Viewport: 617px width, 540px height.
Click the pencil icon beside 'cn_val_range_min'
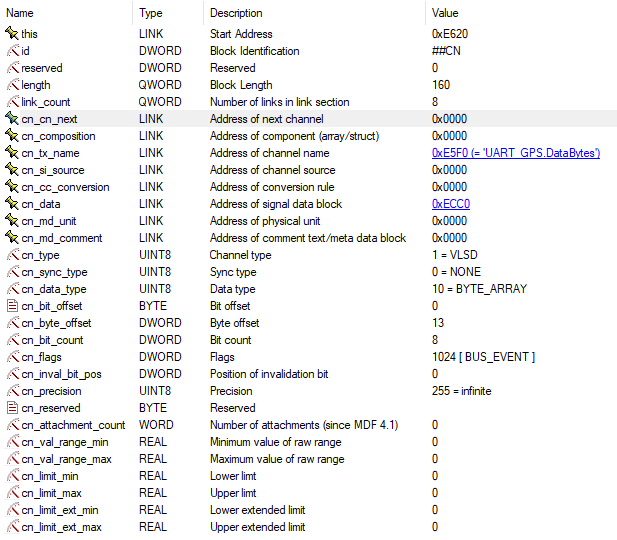click(13, 442)
